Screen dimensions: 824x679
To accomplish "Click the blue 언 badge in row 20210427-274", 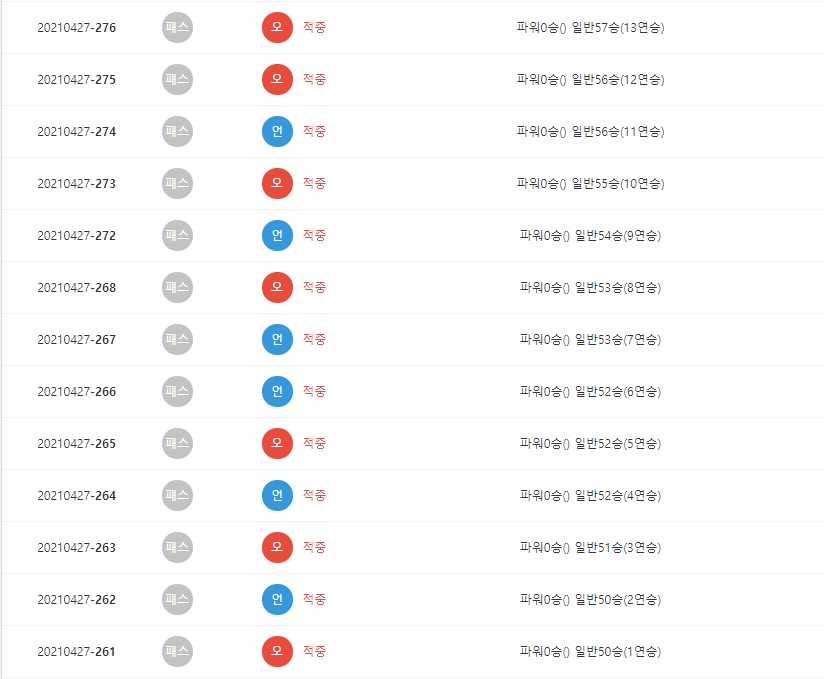I will 277,132.
